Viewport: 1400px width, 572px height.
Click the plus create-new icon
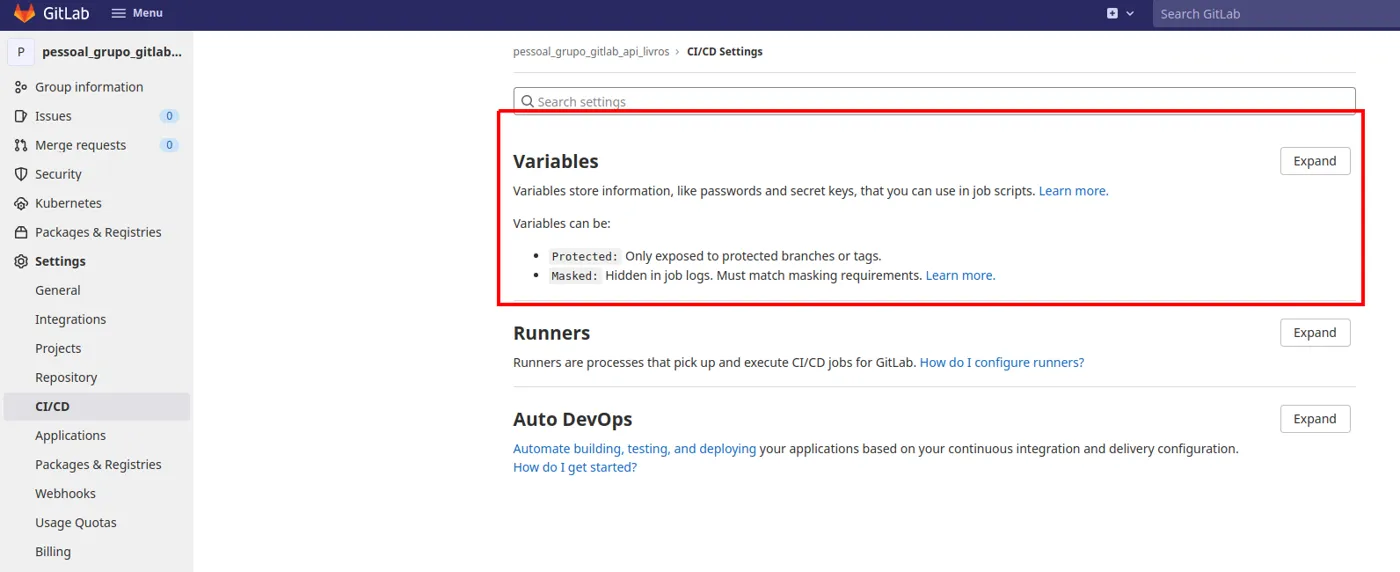pyautogui.click(x=1112, y=13)
